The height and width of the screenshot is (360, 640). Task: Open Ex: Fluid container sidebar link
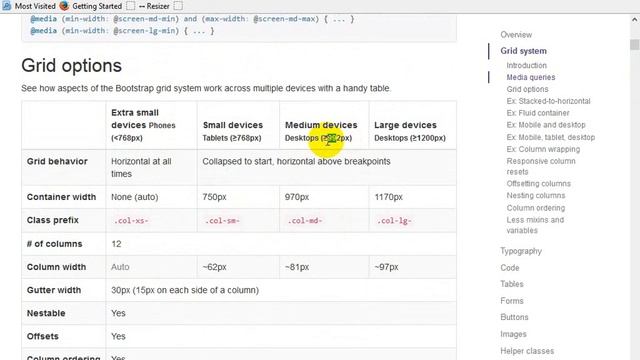538,113
